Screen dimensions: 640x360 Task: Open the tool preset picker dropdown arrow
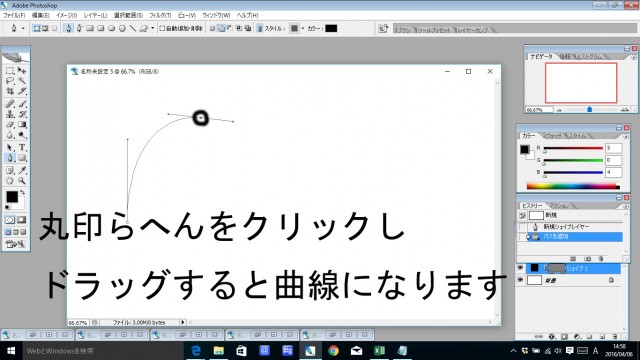coord(23,28)
